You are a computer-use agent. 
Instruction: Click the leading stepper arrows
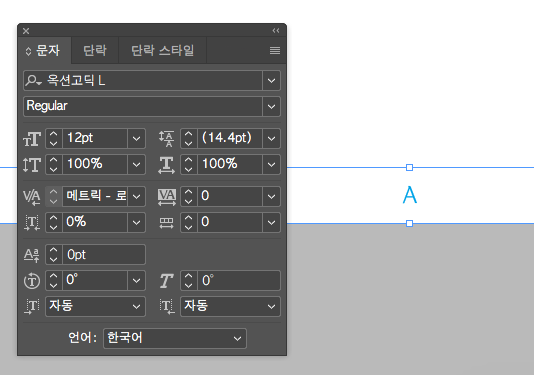point(188,138)
